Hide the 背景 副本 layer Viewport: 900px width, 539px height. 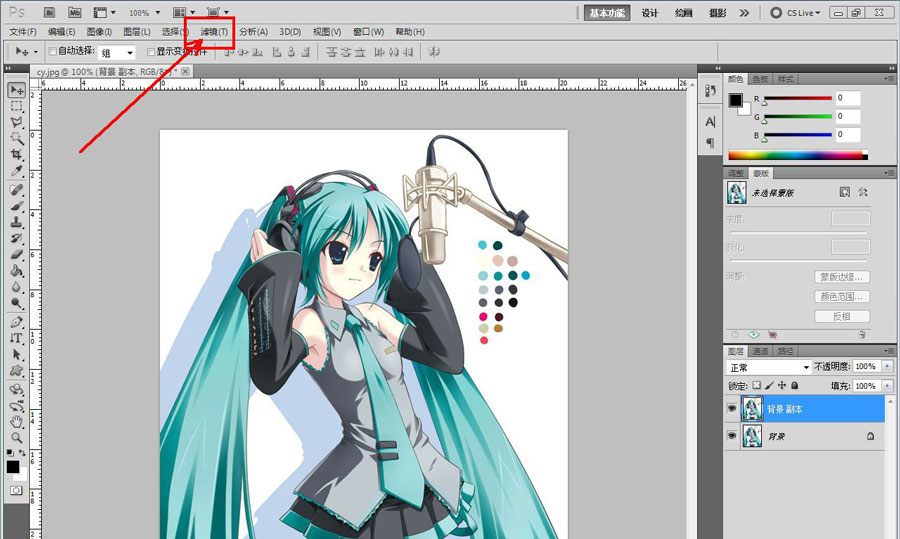point(731,409)
